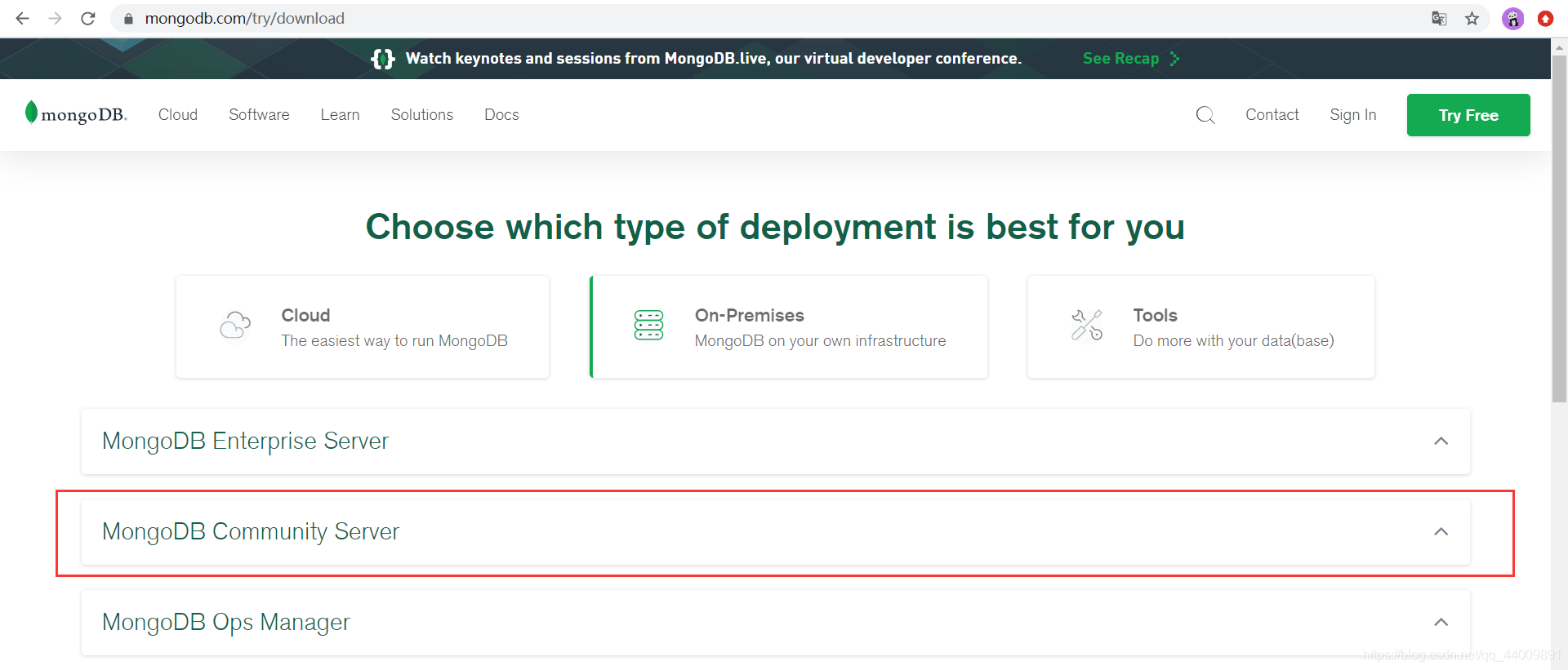Viewport: 1568px width, 670px height.
Task: Open the Cloud nav menu
Action: coord(178,115)
